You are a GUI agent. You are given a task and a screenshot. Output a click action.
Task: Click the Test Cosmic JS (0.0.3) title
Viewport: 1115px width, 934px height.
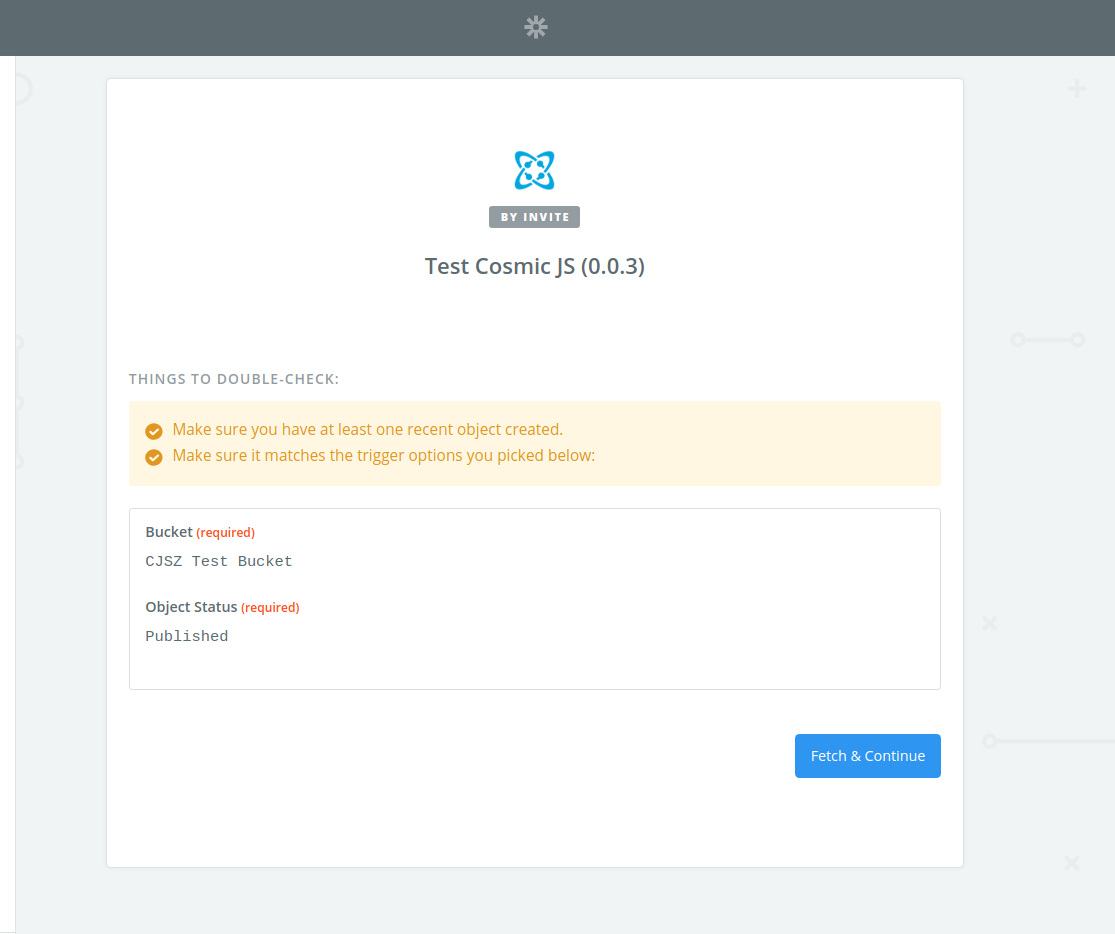[534, 267]
